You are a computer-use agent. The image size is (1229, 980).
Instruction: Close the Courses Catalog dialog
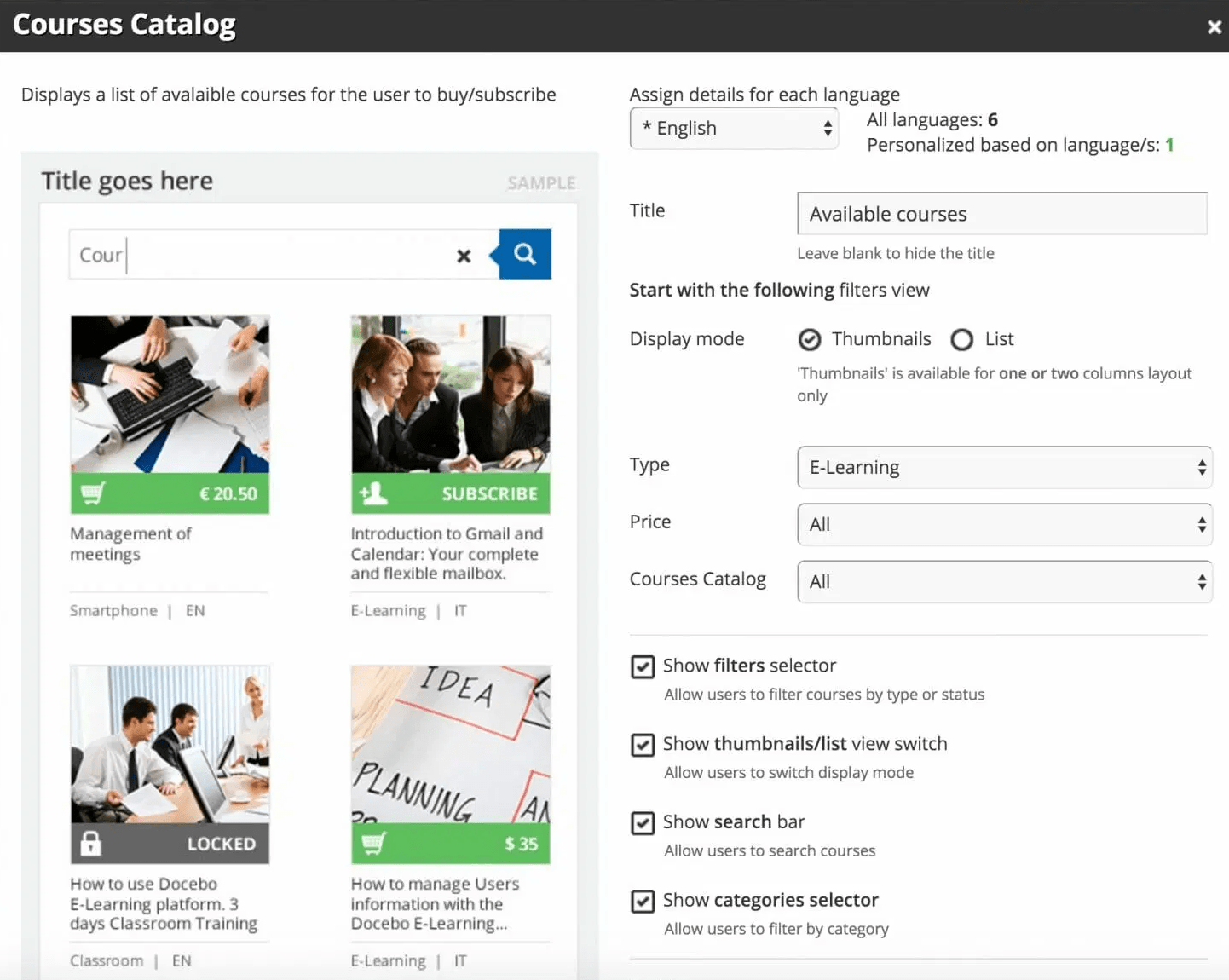[x=1214, y=27]
